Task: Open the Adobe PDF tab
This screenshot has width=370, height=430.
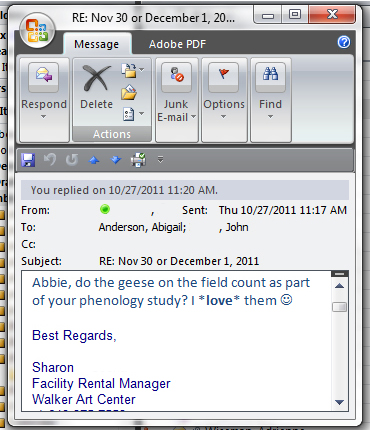Action: point(177,44)
